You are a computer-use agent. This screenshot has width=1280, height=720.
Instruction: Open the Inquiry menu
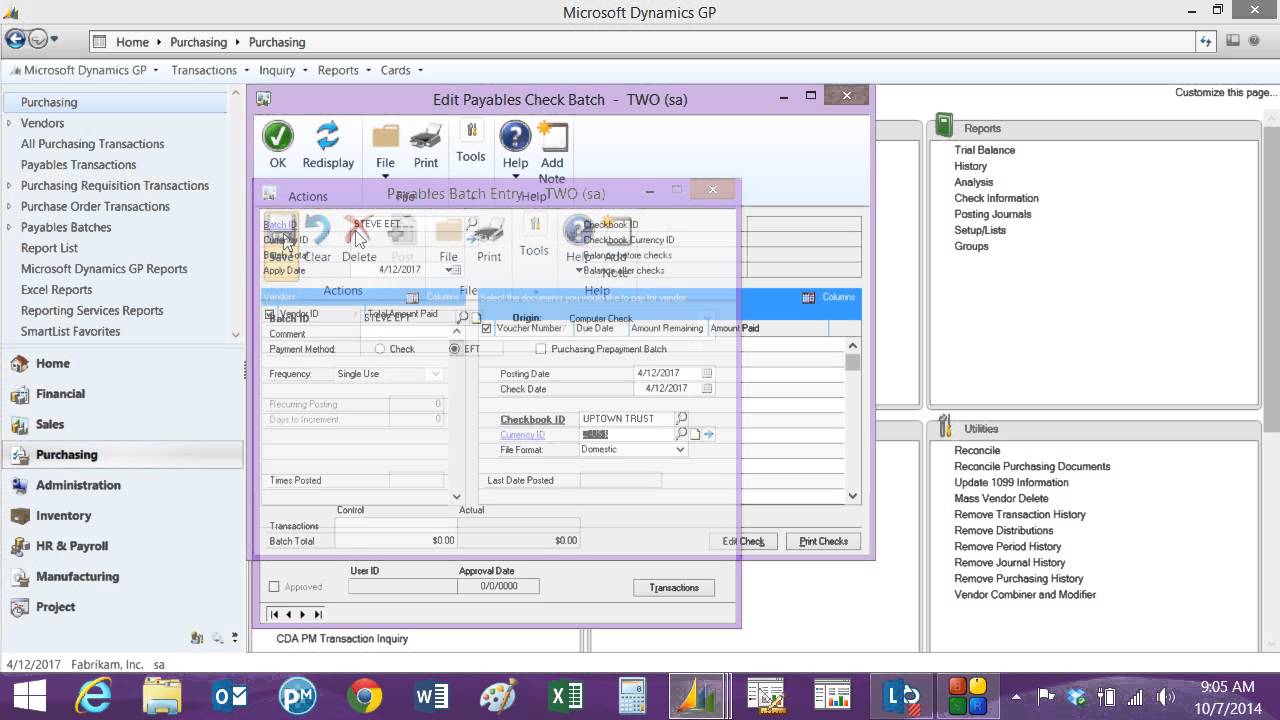coord(283,70)
